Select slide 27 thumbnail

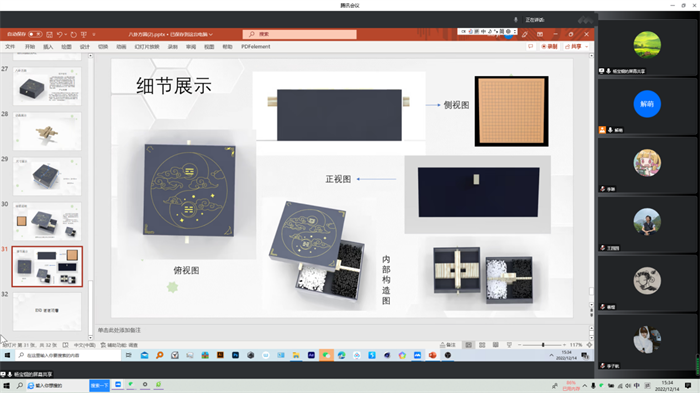47,86
